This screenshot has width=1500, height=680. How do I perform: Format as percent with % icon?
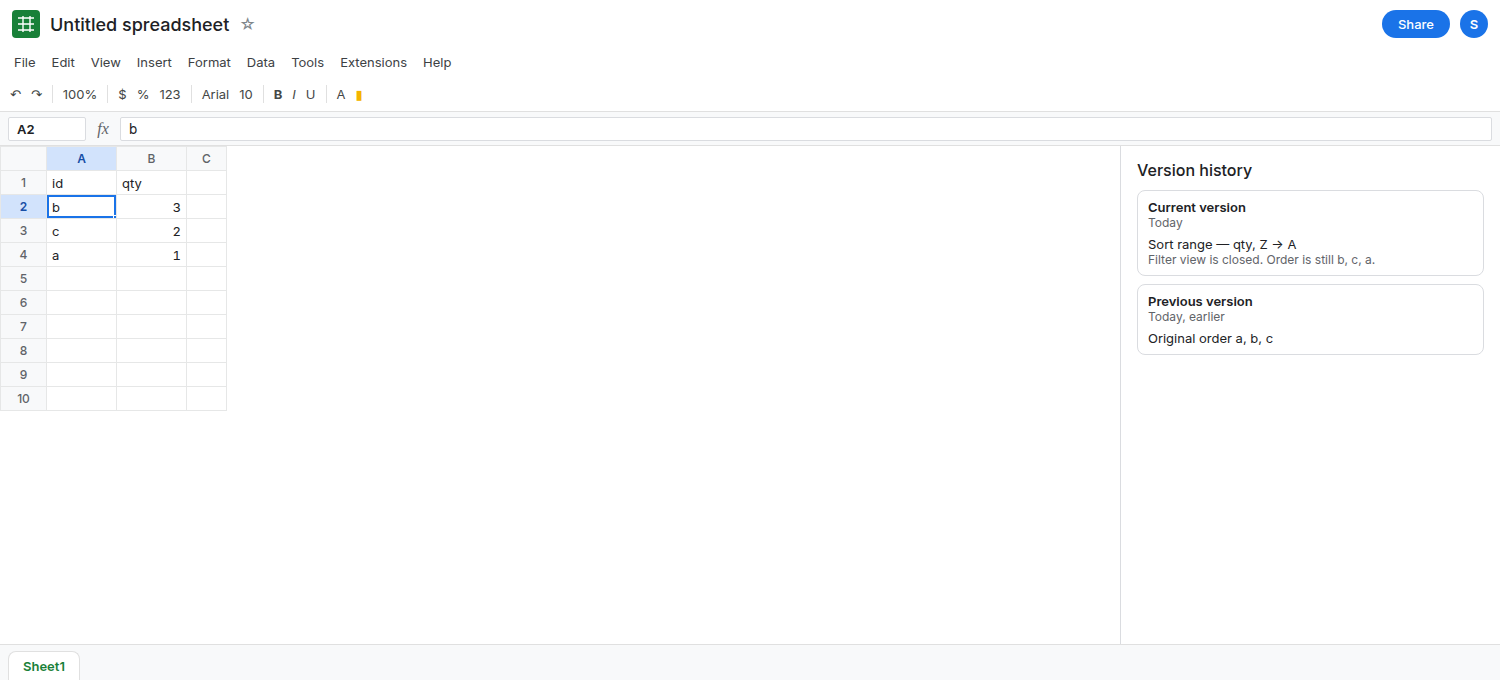click(x=143, y=94)
